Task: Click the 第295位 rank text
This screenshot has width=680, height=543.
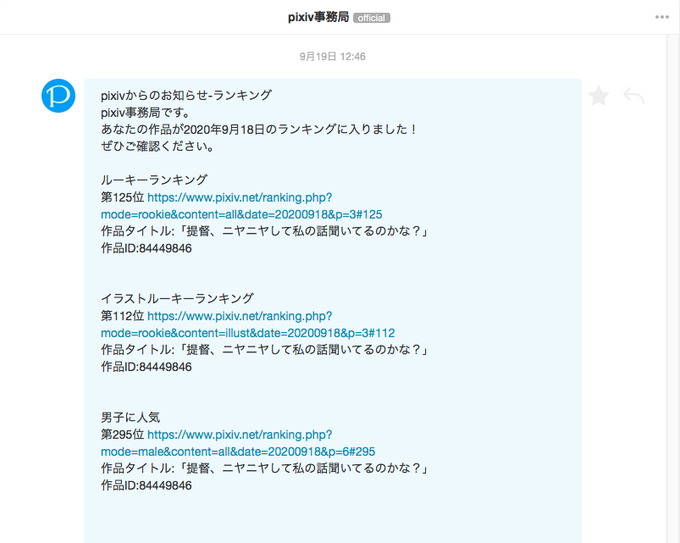Action: pyautogui.click(x=122, y=435)
